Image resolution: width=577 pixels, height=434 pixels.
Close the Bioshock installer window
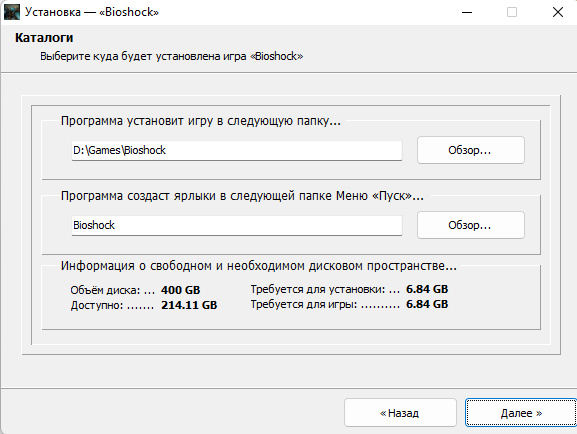(x=558, y=12)
